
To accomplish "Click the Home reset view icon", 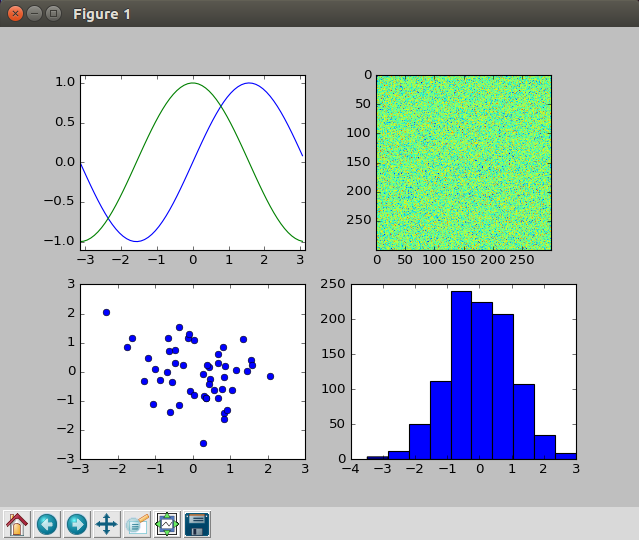I will tap(17, 523).
